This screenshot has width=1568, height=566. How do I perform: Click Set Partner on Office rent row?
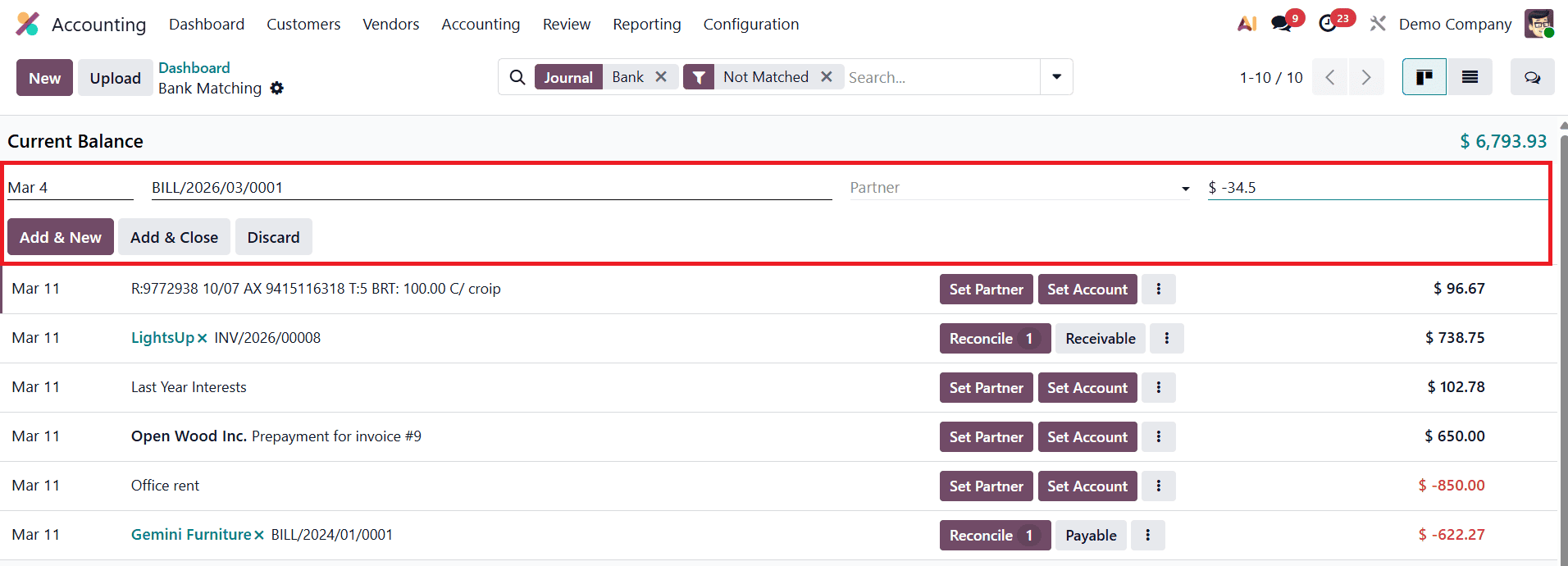[987, 486]
